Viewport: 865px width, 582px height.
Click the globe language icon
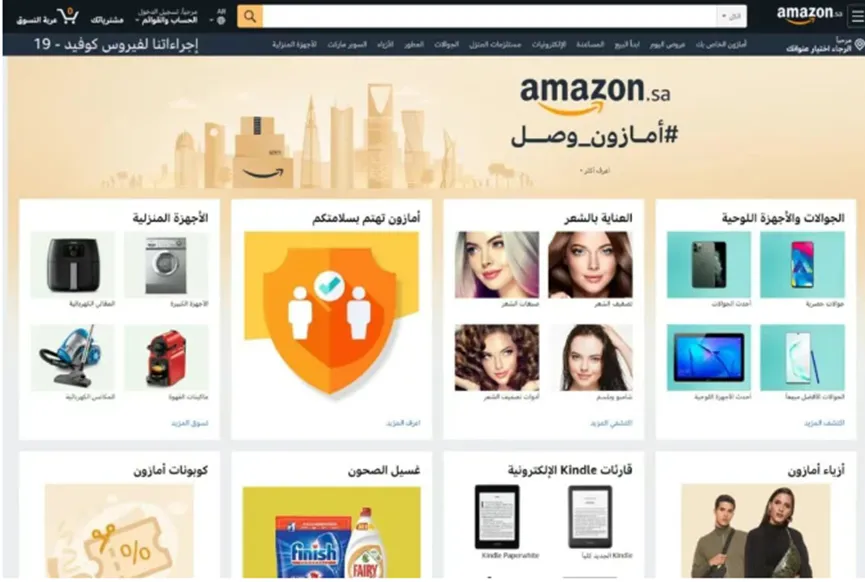tap(221, 21)
